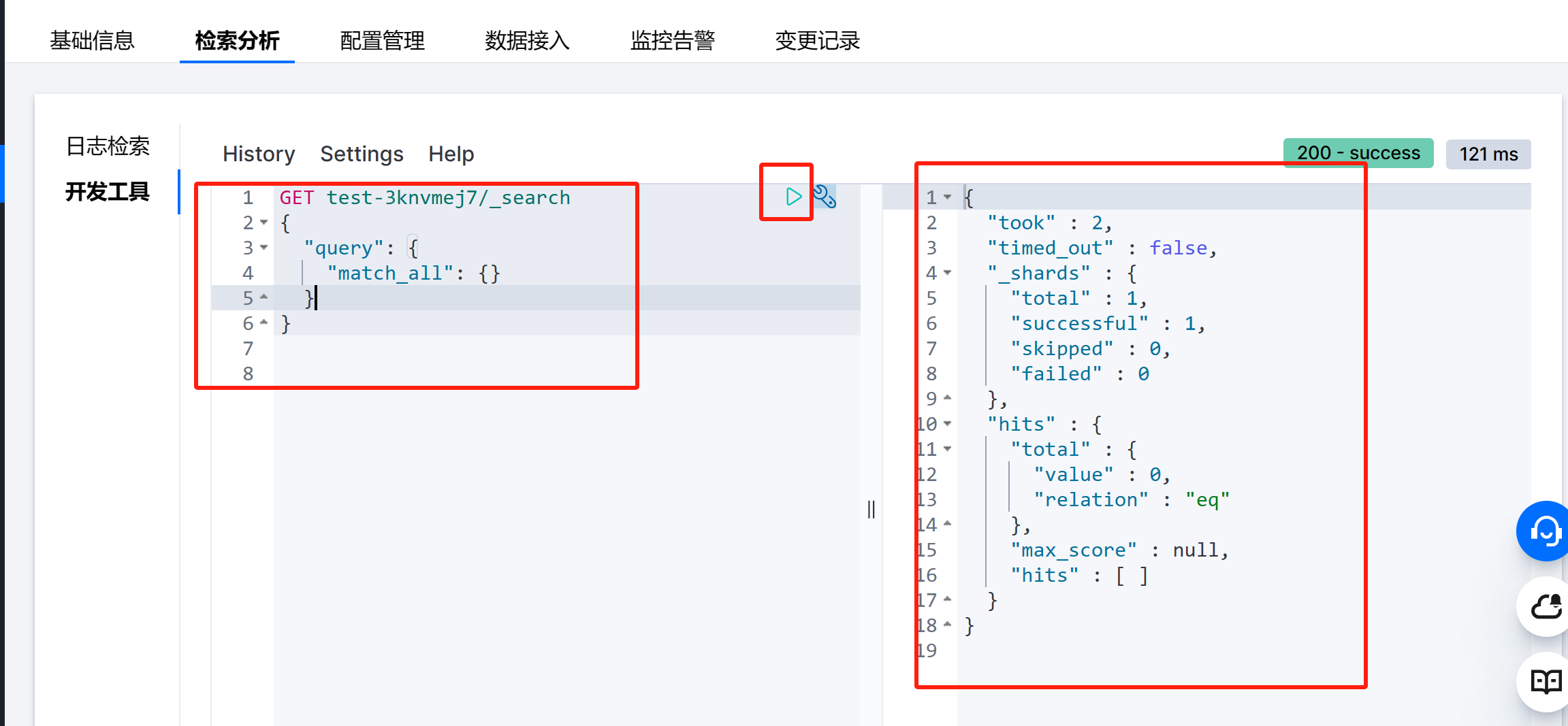Click the "hits" : [ ] response line

coord(1079,575)
